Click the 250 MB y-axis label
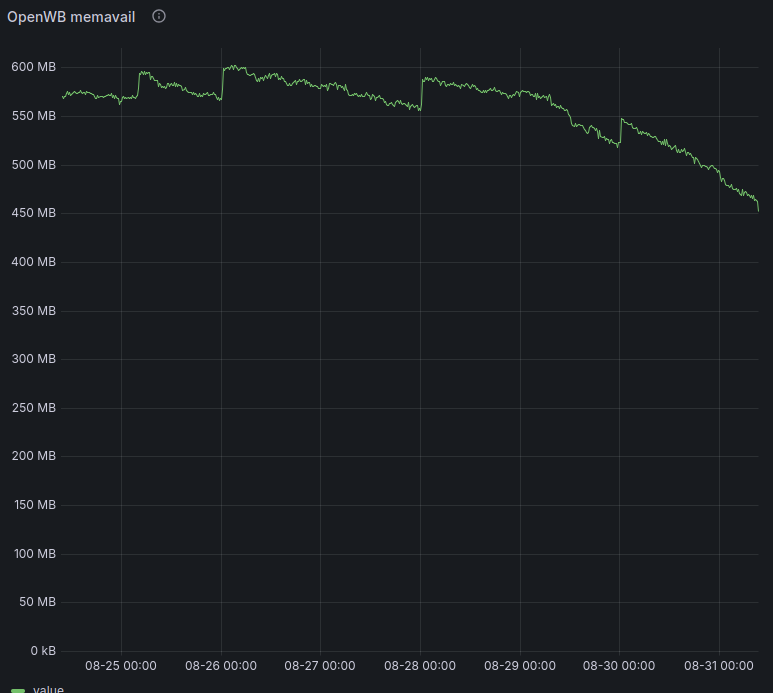 (x=34, y=408)
